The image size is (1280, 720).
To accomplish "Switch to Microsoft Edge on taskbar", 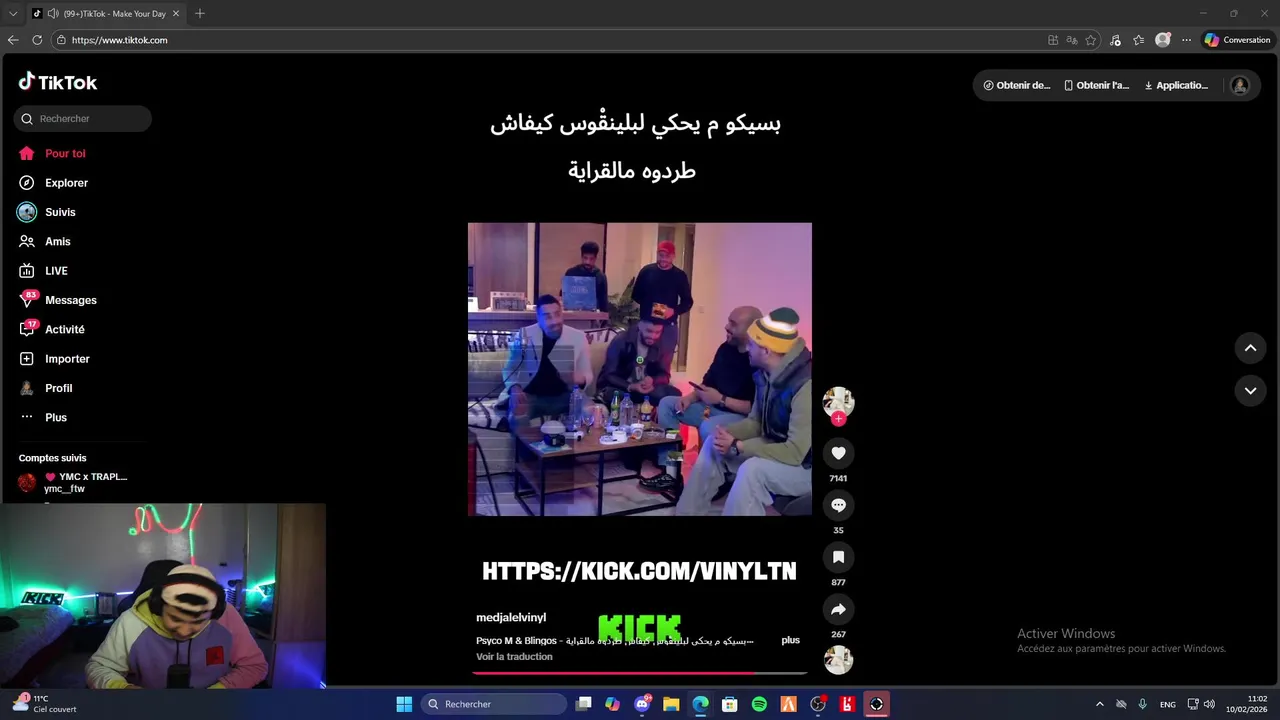I will [x=701, y=704].
